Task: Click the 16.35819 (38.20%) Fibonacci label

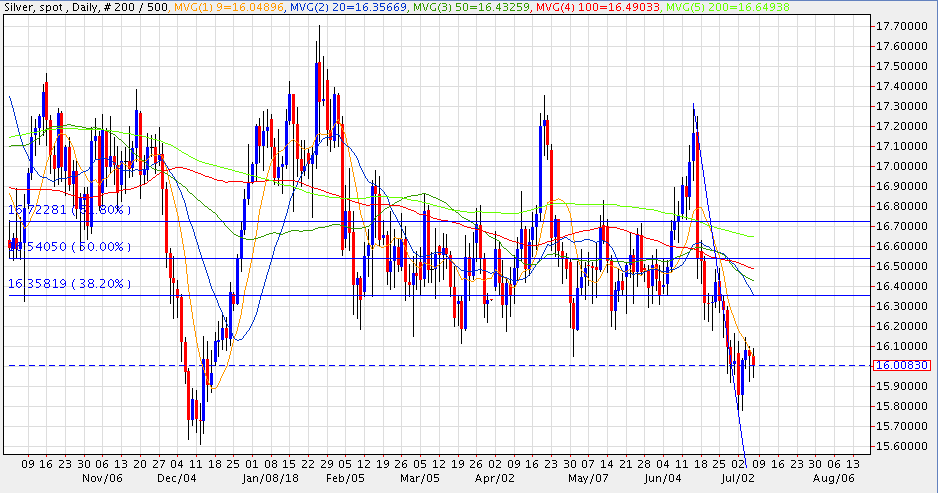Action: [x=69, y=284]
